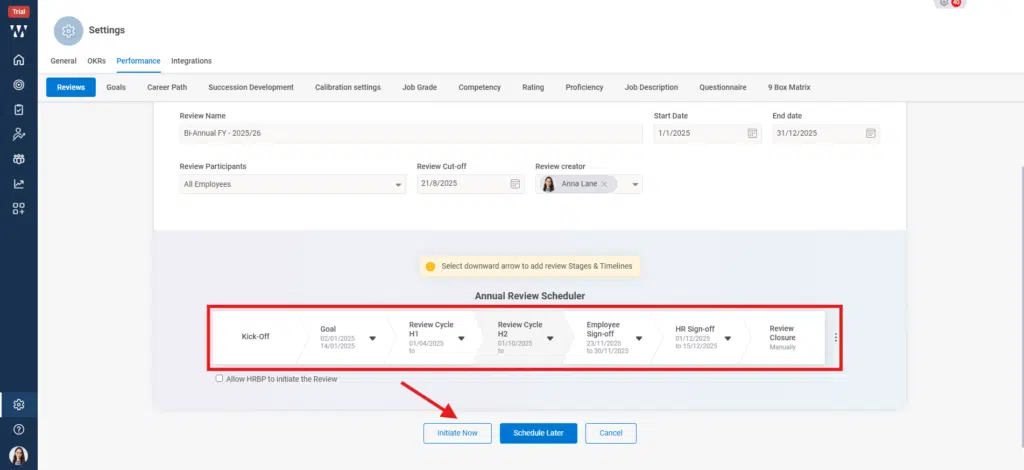This screenshot has height=470, width=1024.
Task: Select the 9 Box Matrix sub-tab
Action: point(789,87)
